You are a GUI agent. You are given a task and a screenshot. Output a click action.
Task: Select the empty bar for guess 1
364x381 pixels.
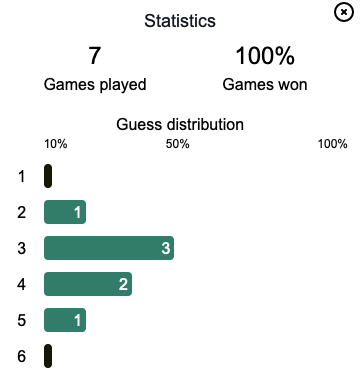point(48,176)
